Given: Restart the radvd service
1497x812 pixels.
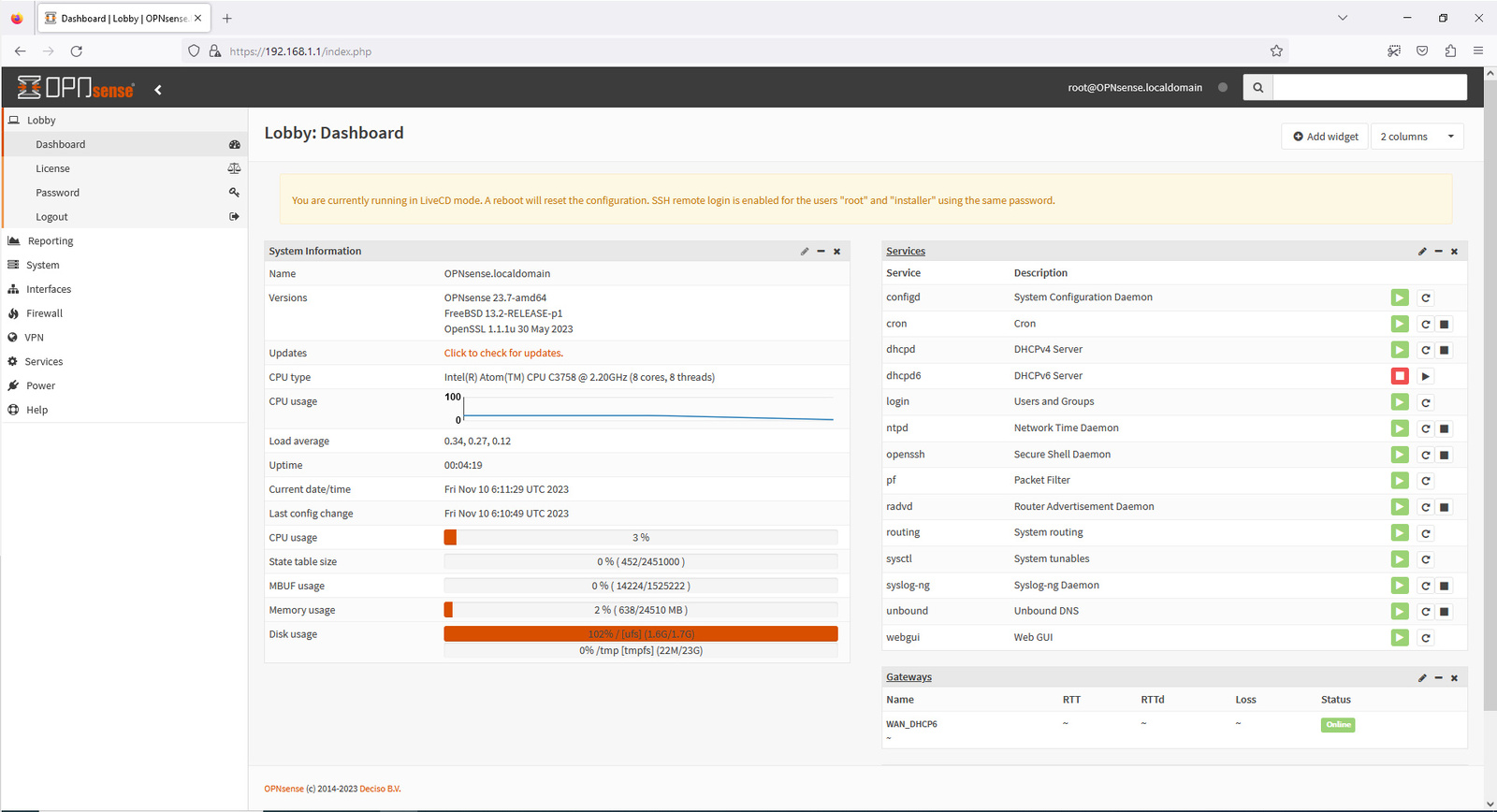Looking at the screenshot, I should (x=1426, y=507).
